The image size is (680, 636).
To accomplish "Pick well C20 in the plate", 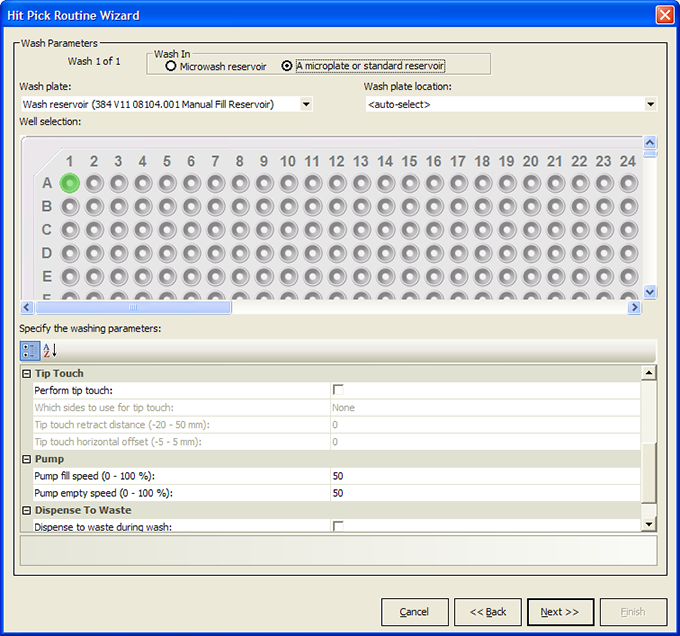I will click(x=531, y=230).
